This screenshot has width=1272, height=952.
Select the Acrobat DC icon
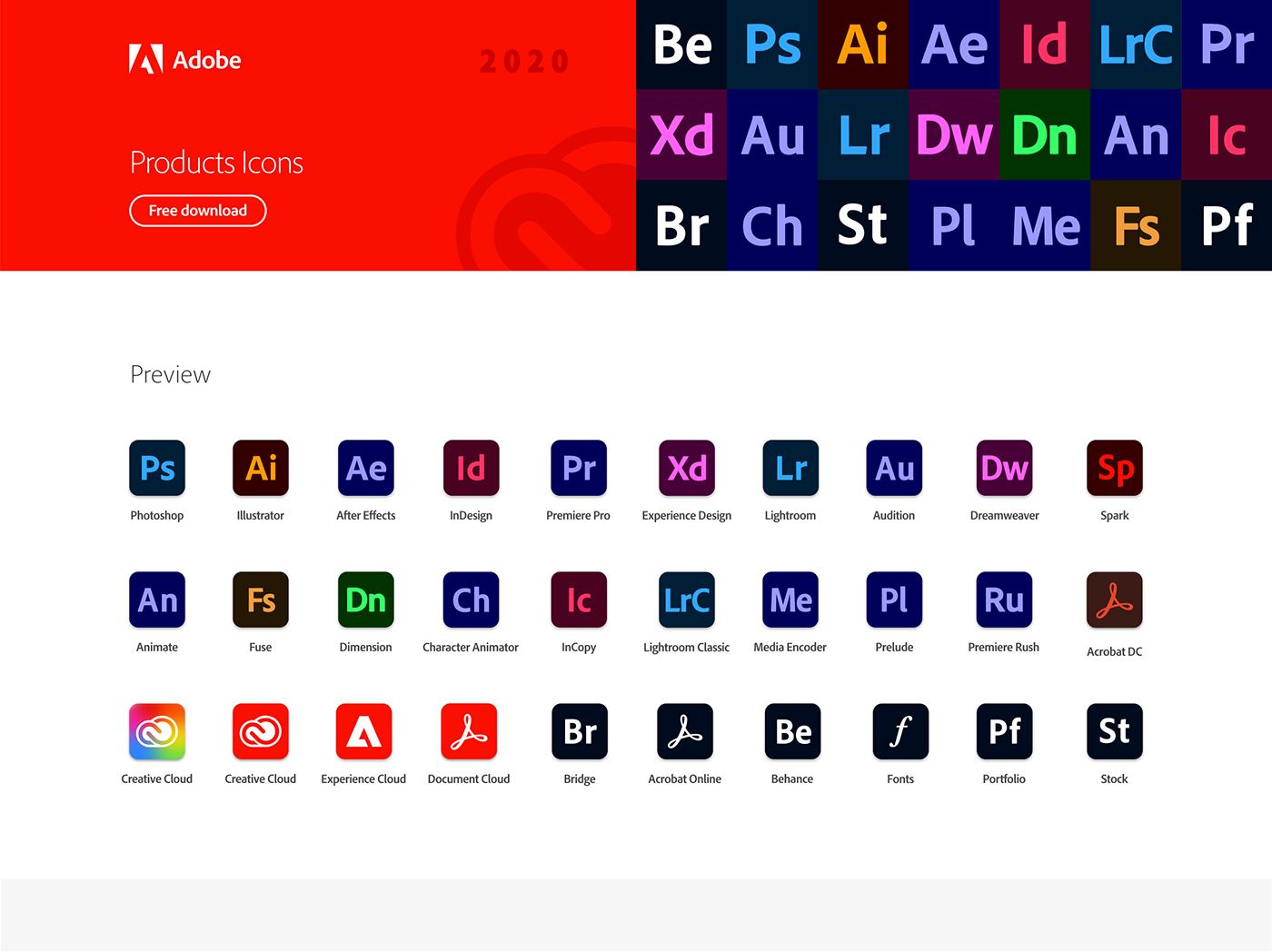point(1115,600)
